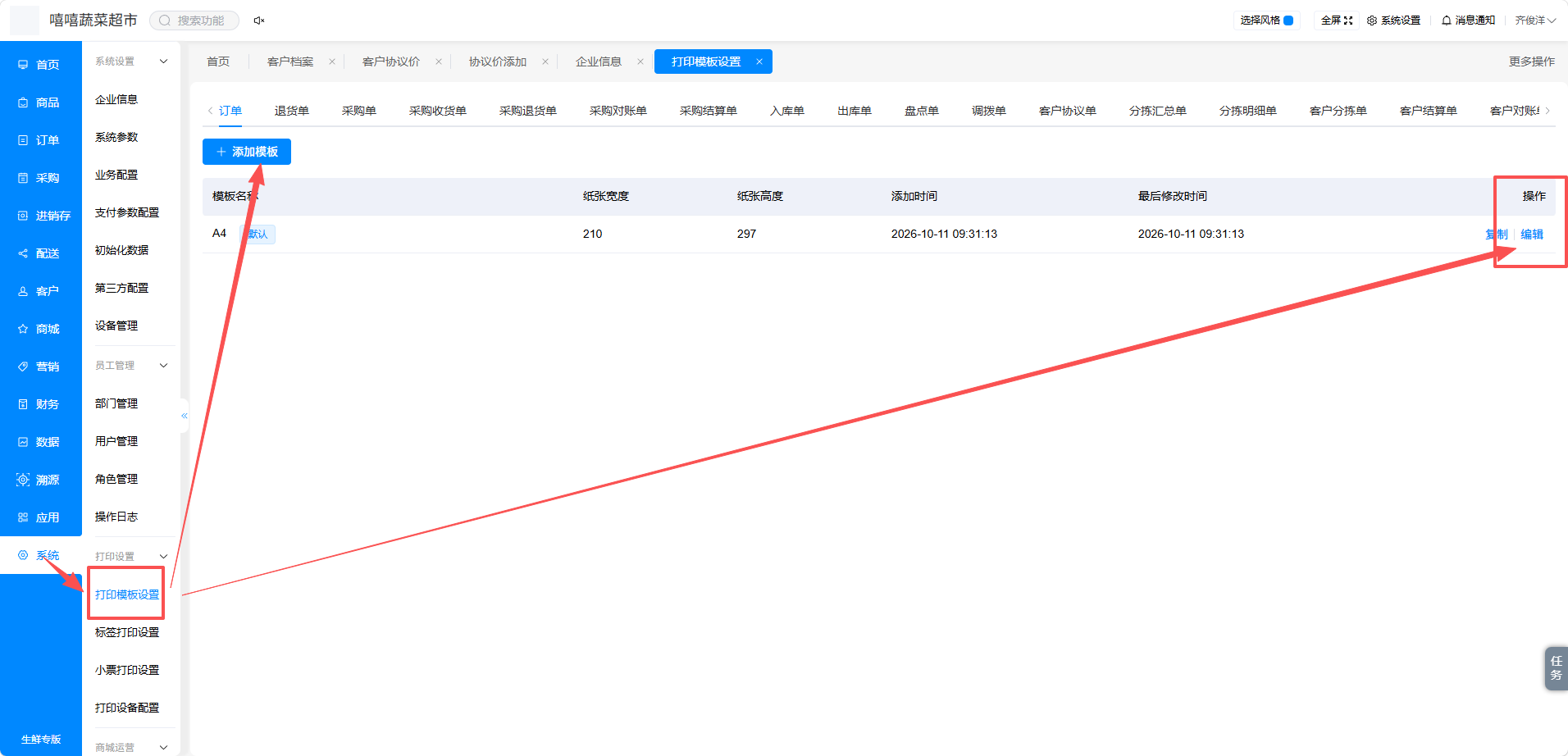Open the 溯源 sidebar module
The image size is (1568, 756).
[x=40, y=480]
